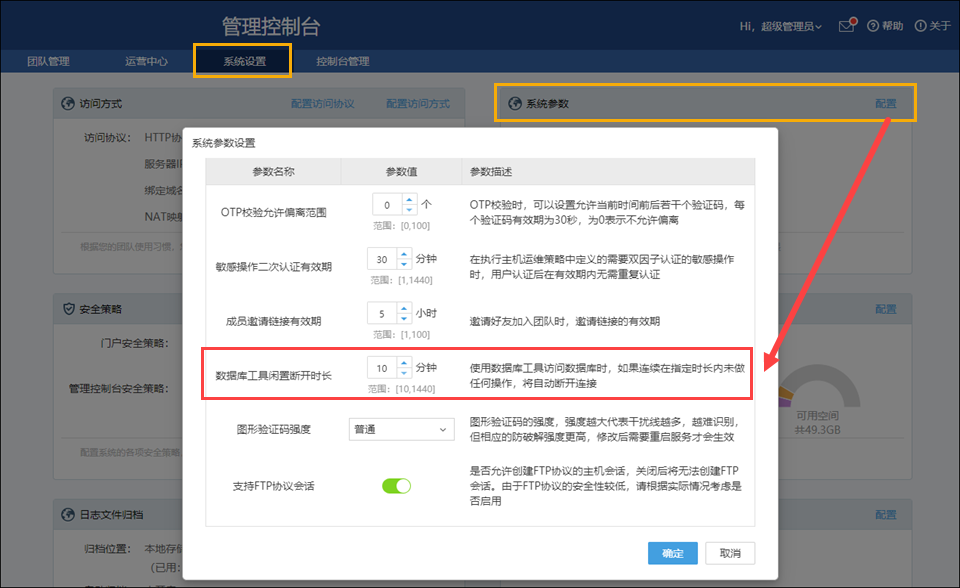Click the 确定 button to confirm
The height and width of the screenshot is (588, 960).
(672, 553)
